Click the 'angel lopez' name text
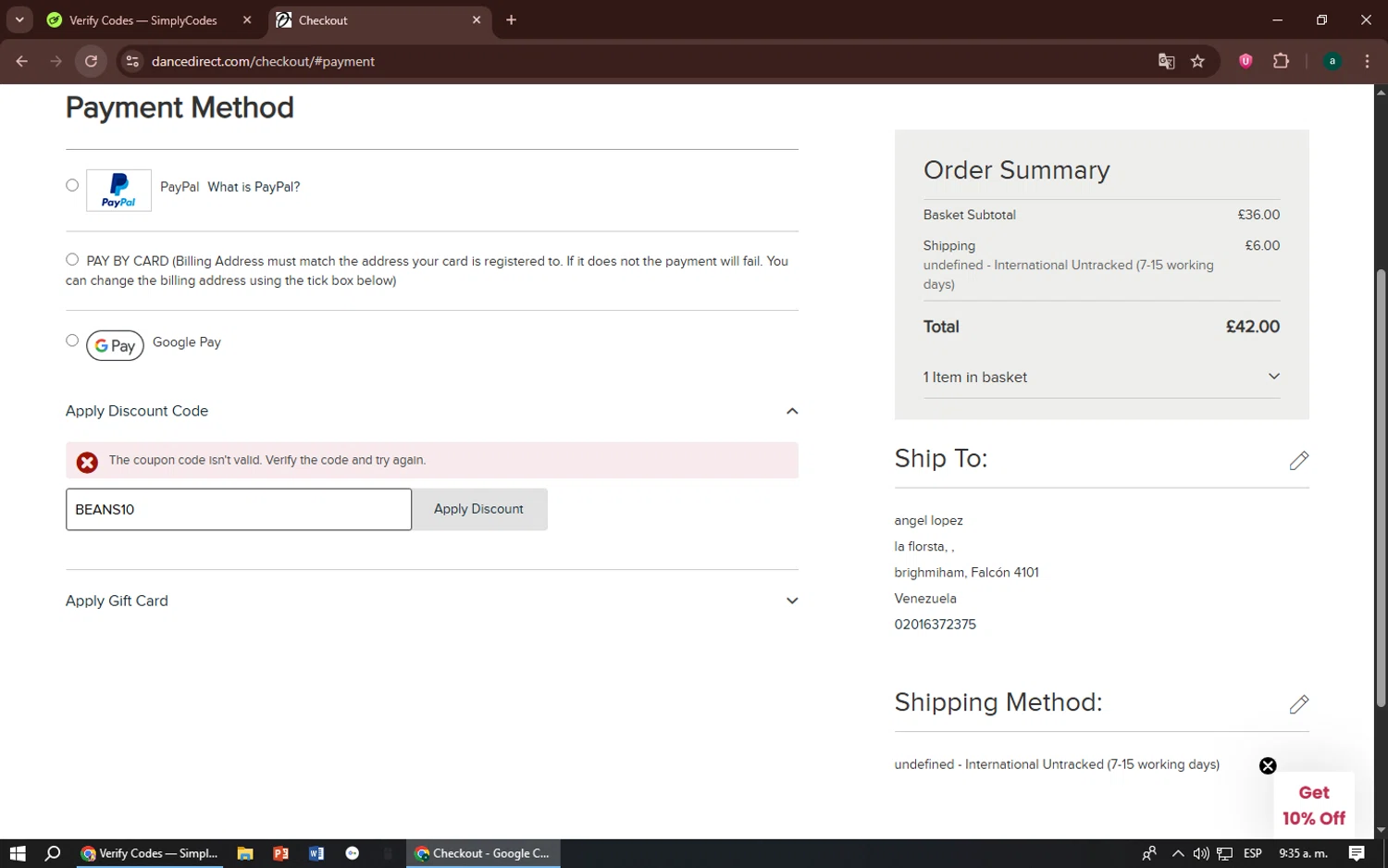The height and width of the screenshot is (868, 1388). tap(928, 521)
